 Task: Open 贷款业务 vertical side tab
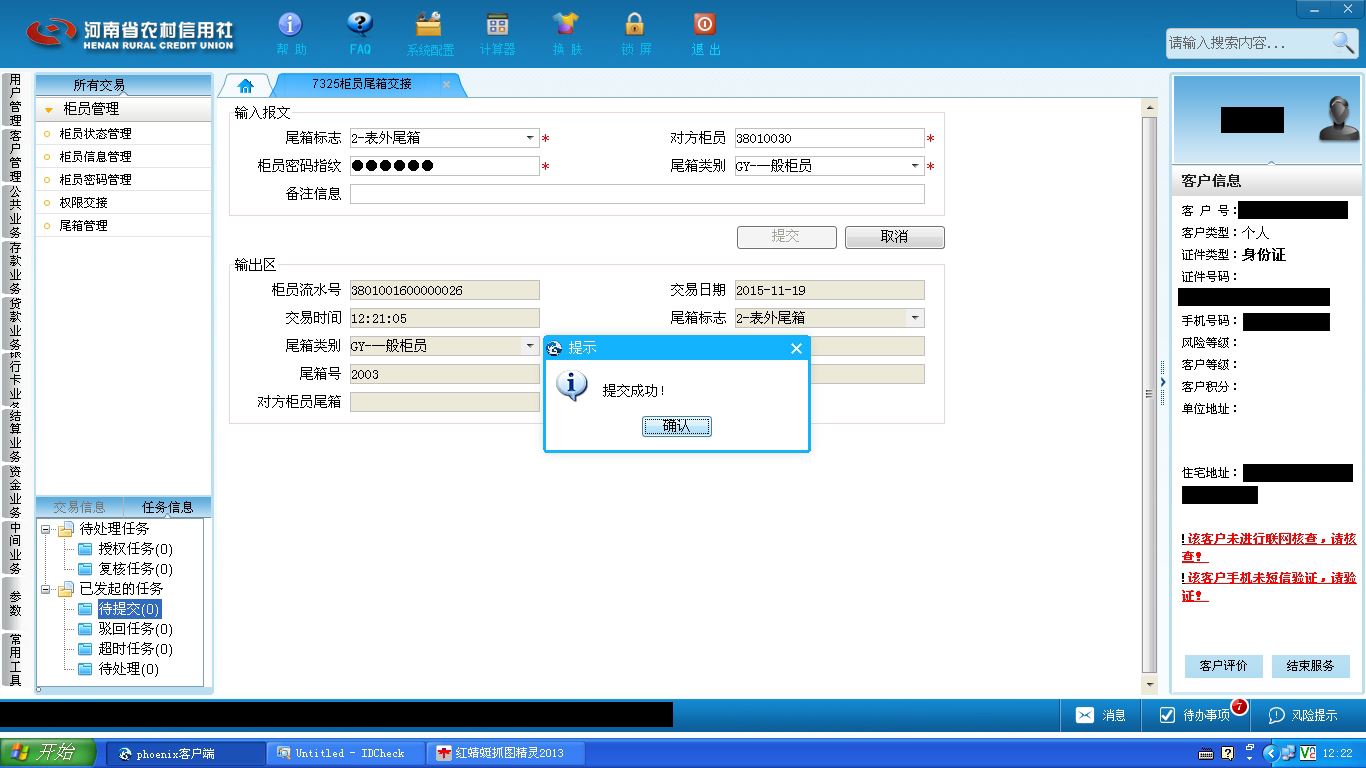pyautogui.click(x=15, y=324)
